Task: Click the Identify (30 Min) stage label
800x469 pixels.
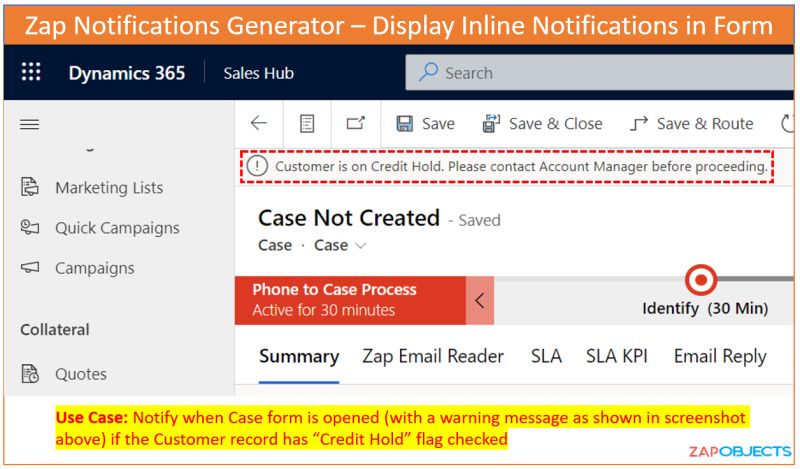Action: [x=705, y=309]
